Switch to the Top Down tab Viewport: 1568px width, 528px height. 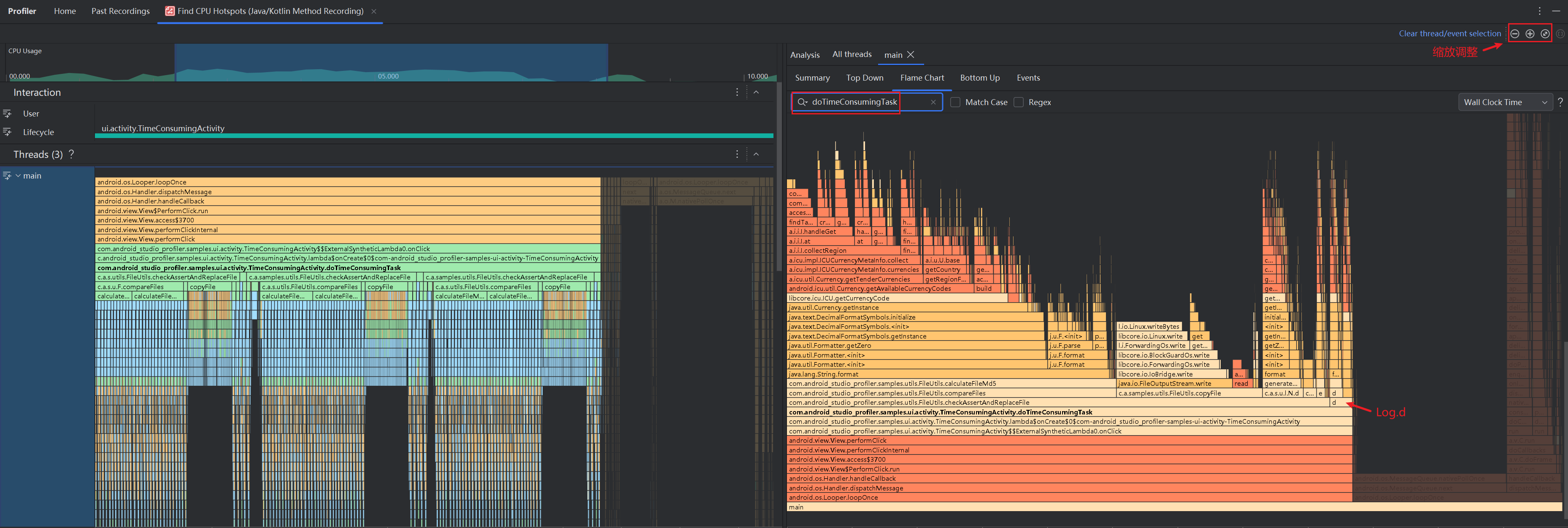864,78
